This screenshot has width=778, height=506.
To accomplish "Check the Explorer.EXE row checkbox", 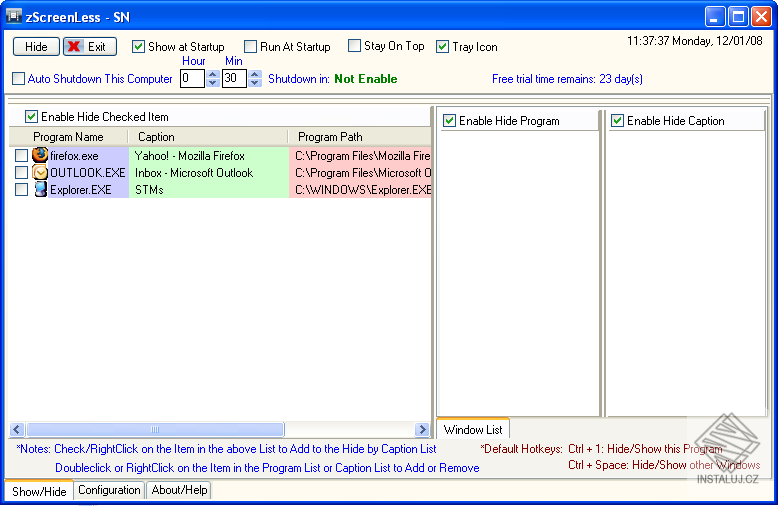I will coord(21,190).
